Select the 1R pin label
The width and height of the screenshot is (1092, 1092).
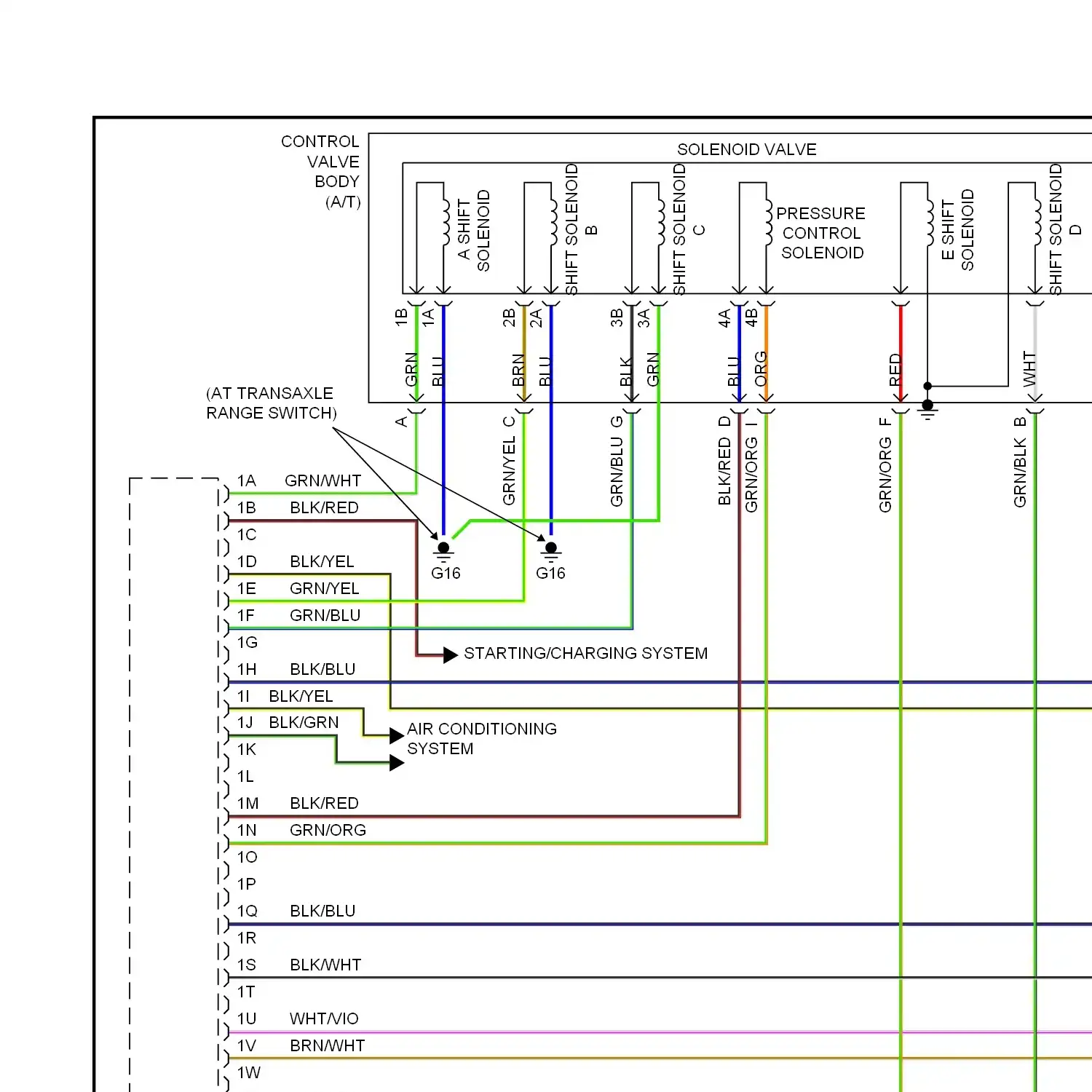247,938
